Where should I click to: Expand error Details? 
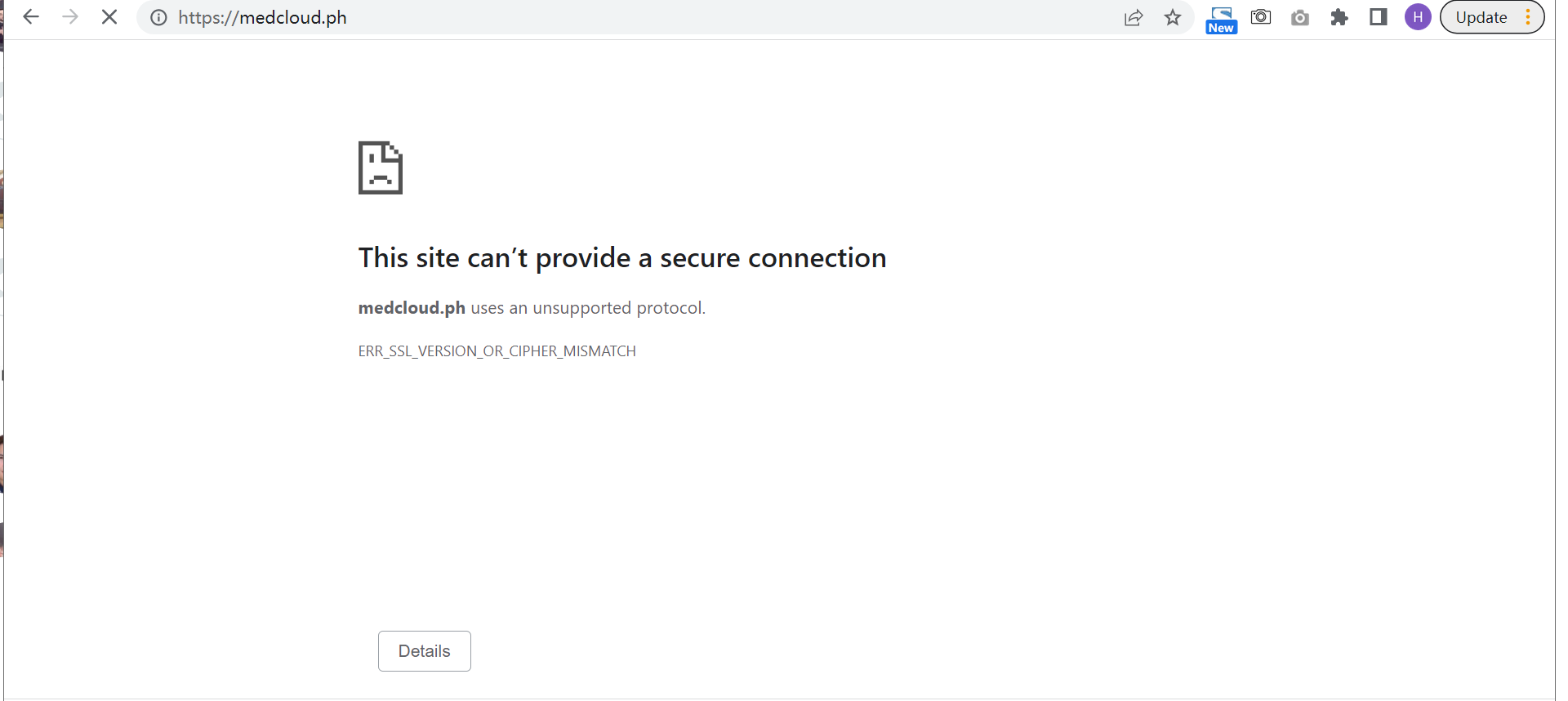424,651
